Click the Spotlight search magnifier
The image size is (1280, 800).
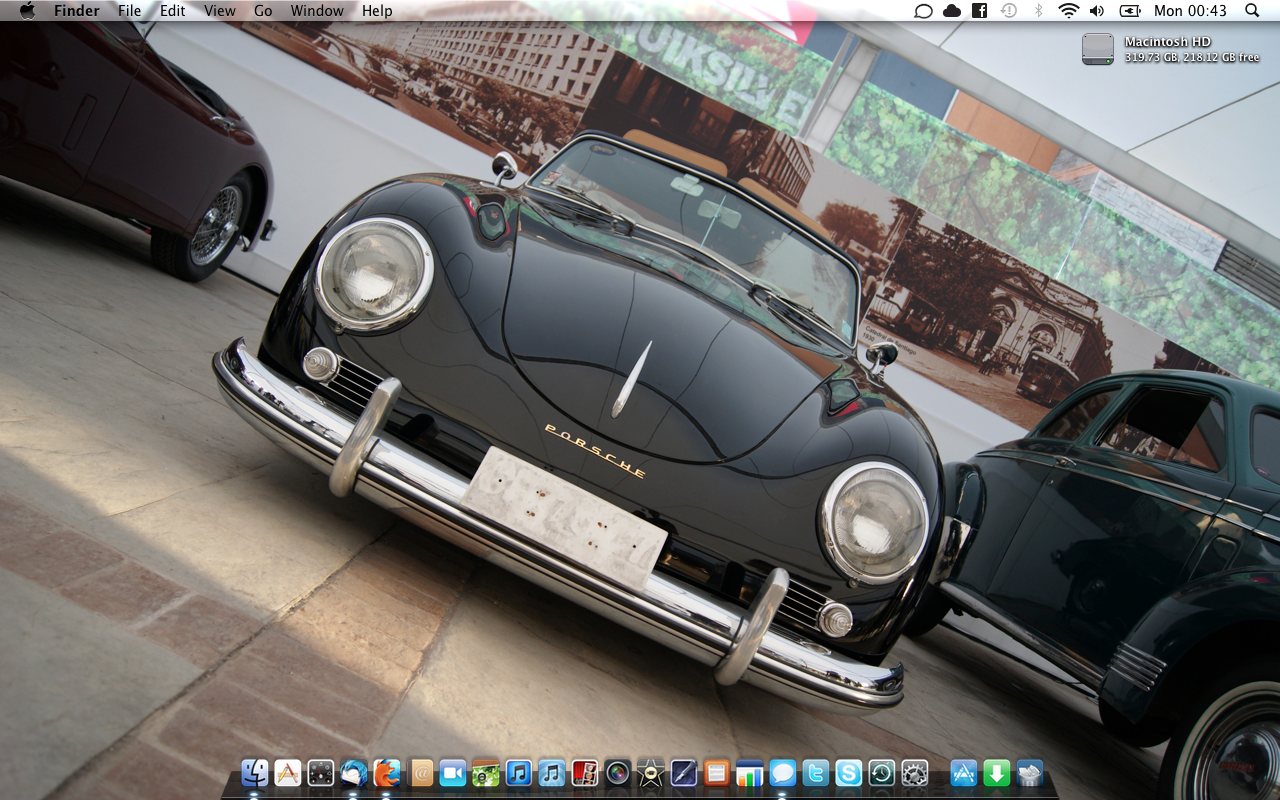pos(1252,11)
